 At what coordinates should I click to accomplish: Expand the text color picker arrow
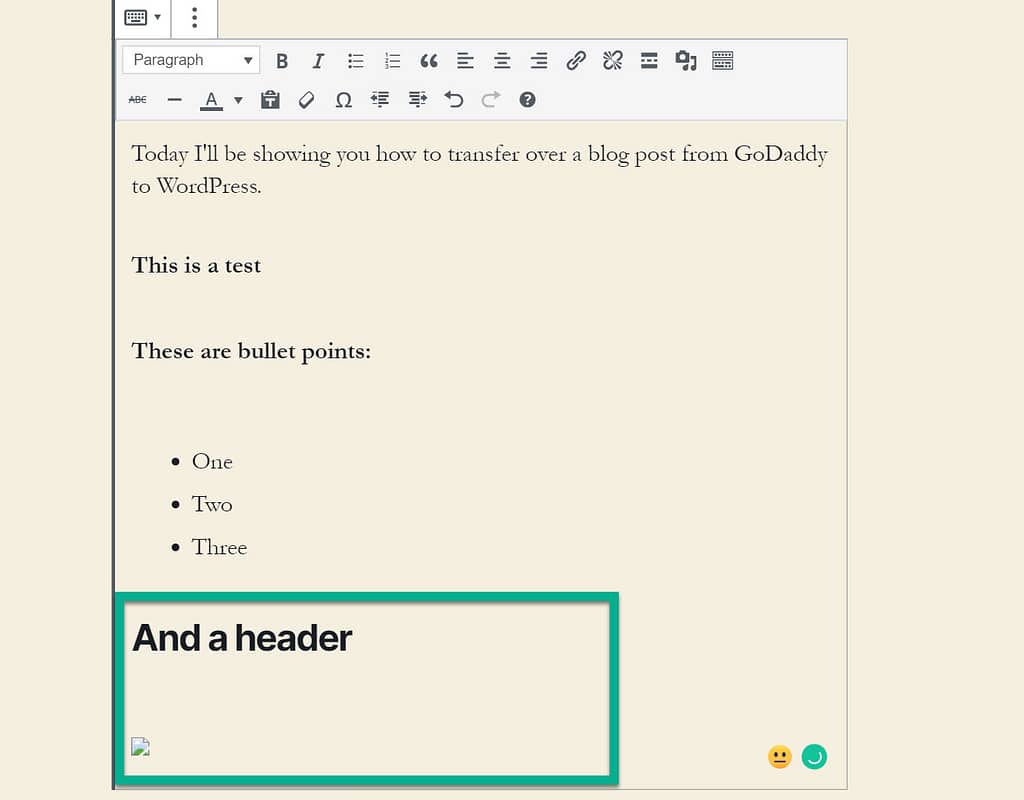(238, 100)
